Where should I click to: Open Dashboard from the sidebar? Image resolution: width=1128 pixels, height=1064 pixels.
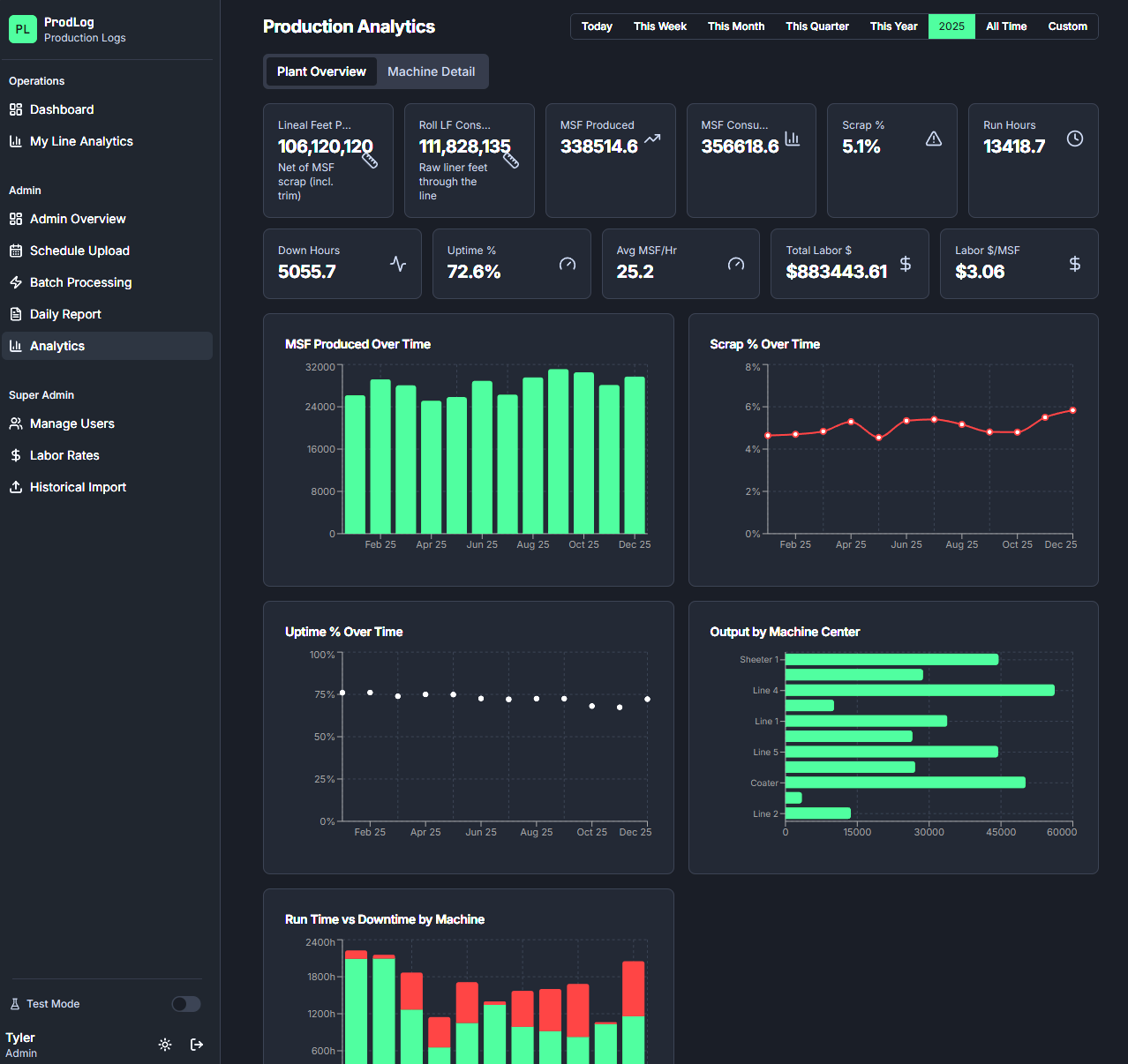coord(107,109)
